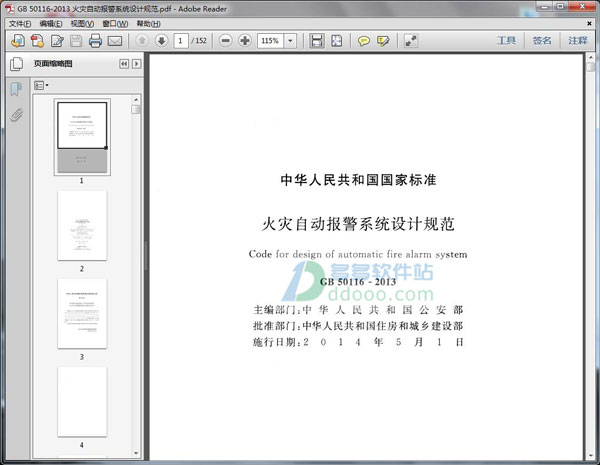The image size is (600, 465).
Task: Close the document via the menu bar X
Action: [x=589, y=24]
